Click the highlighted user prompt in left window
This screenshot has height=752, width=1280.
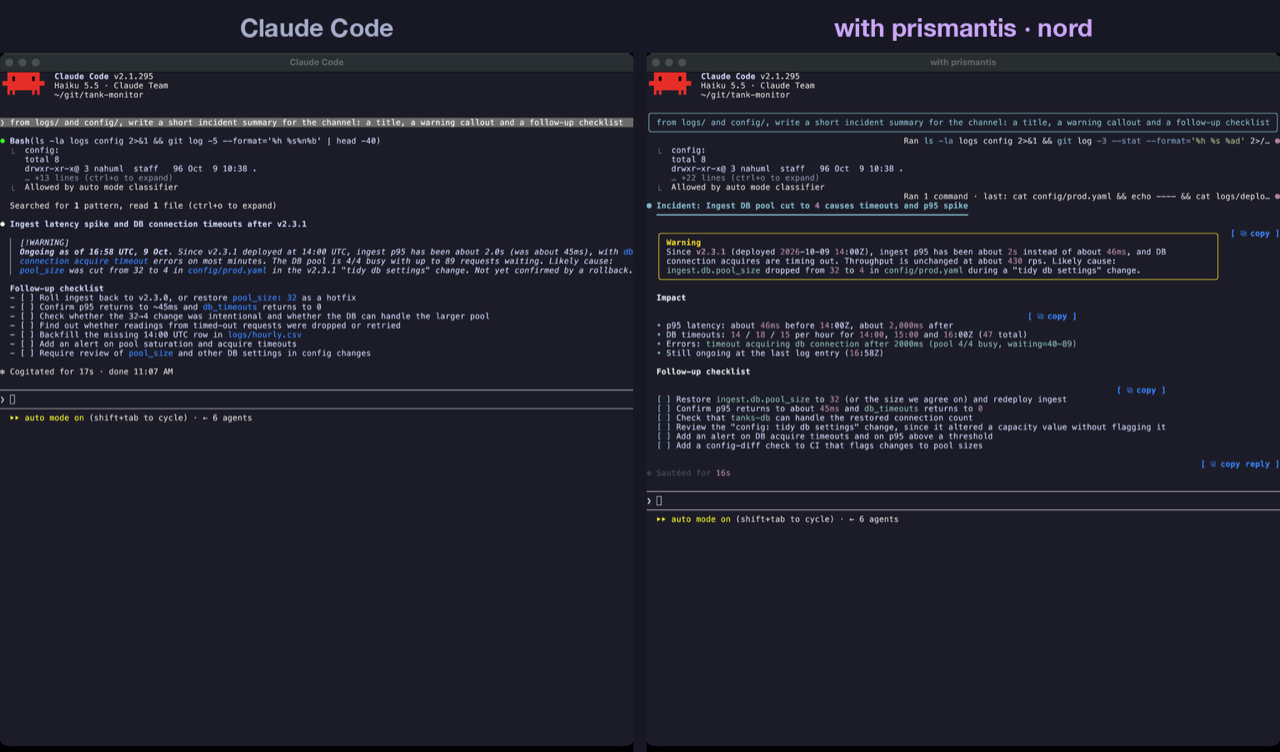click(x=316, y=122)
